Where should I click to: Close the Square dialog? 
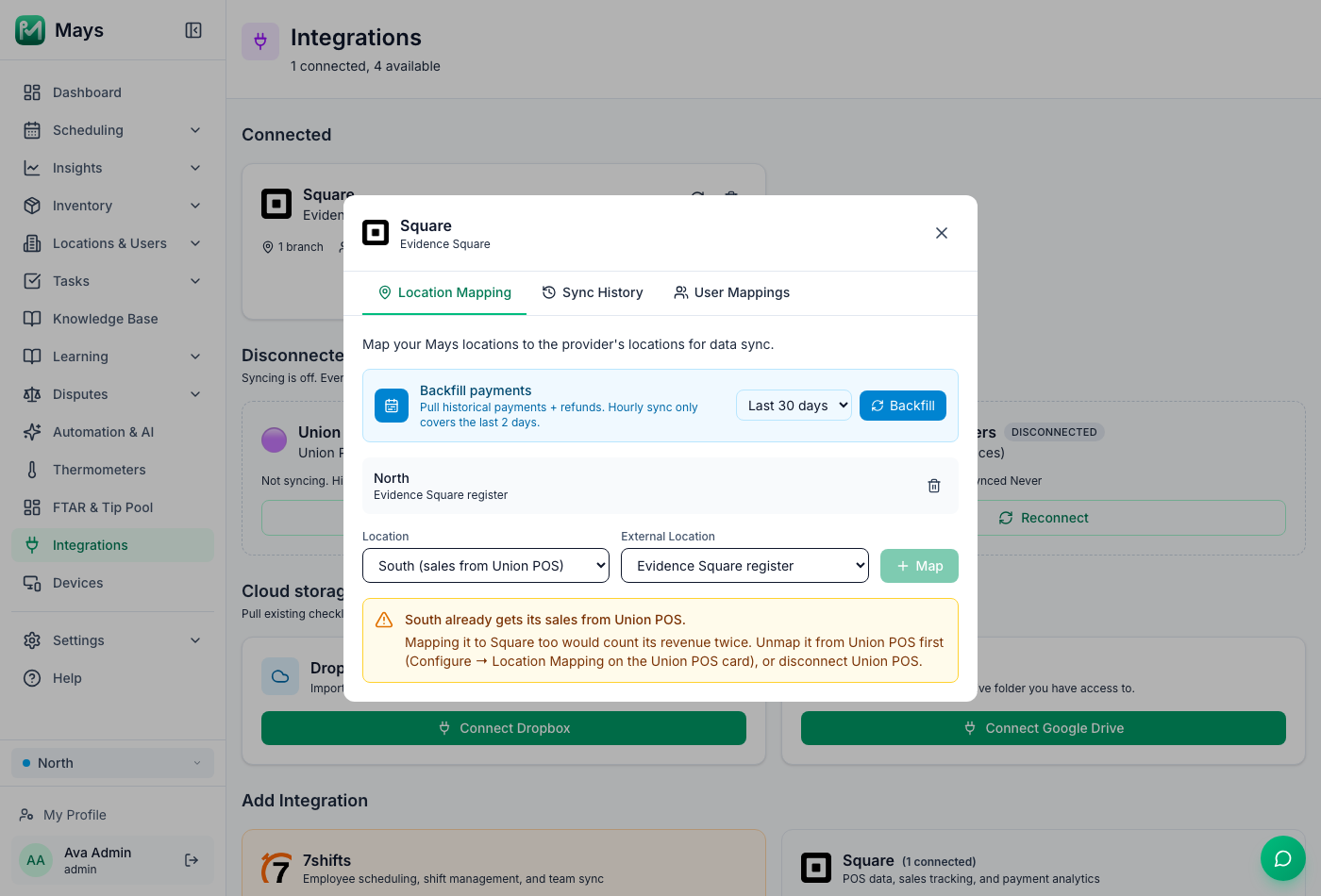942,233
